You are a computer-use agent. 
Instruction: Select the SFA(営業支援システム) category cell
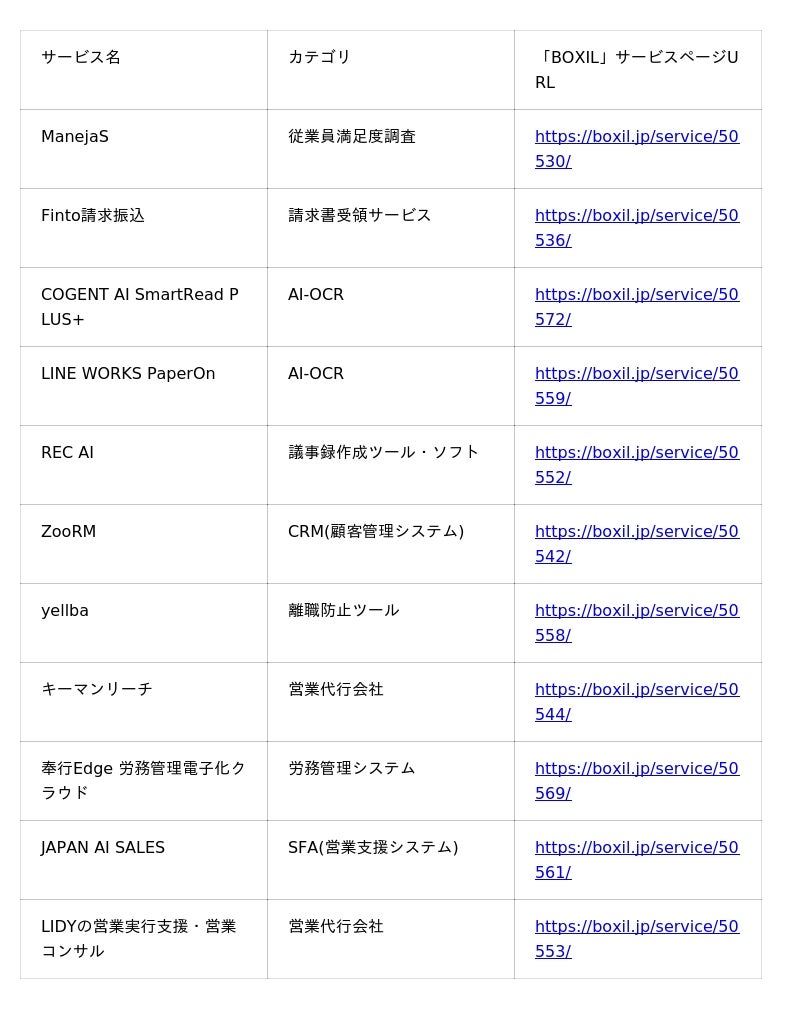(x=372, y=848)
